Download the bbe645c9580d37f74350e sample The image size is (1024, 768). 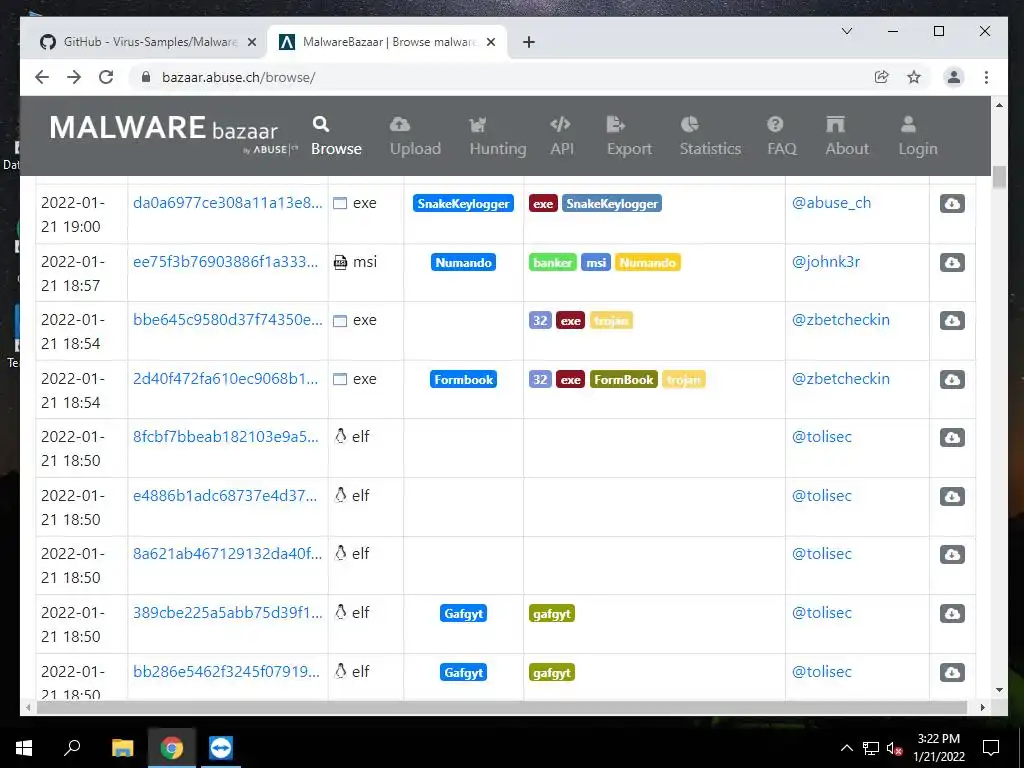(x=952, y=321)
